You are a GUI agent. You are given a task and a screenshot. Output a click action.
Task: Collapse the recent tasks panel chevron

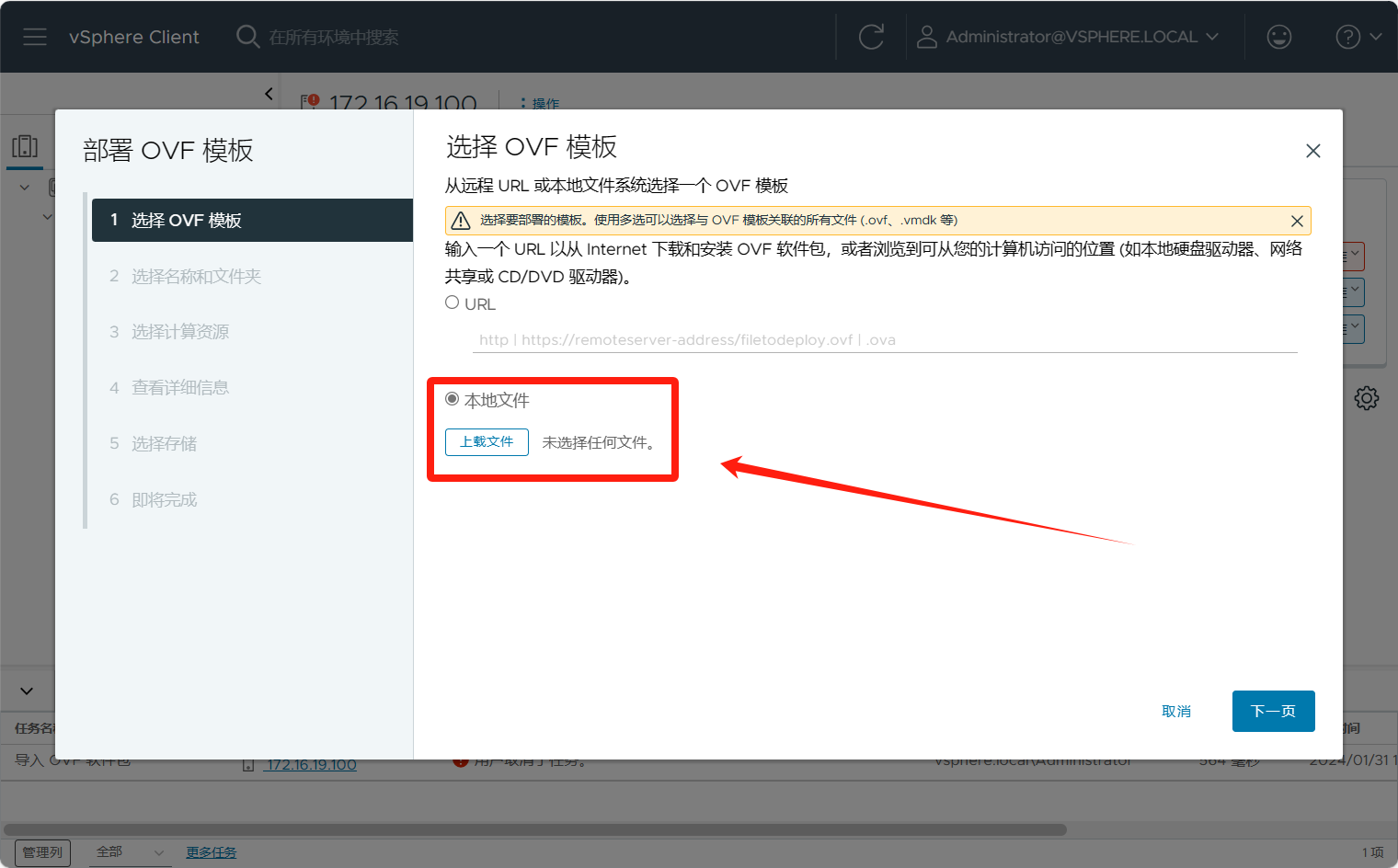click(x=27, y=691)
